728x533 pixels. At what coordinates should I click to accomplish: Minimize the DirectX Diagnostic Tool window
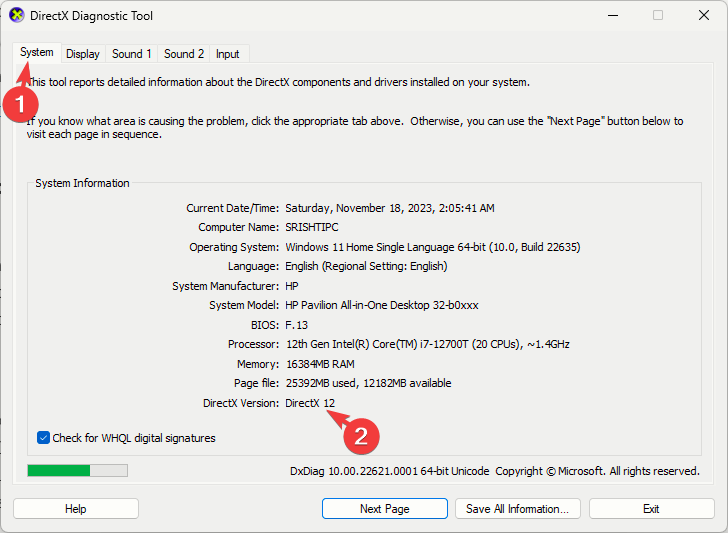point(613,15)
